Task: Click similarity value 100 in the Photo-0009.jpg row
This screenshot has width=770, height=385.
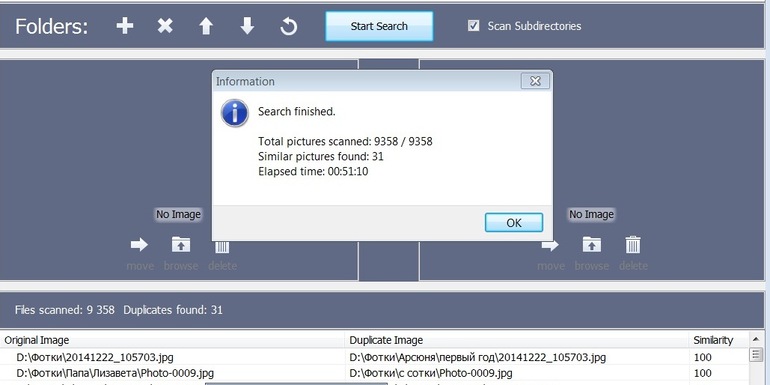Action: click(x=702, y=373)
